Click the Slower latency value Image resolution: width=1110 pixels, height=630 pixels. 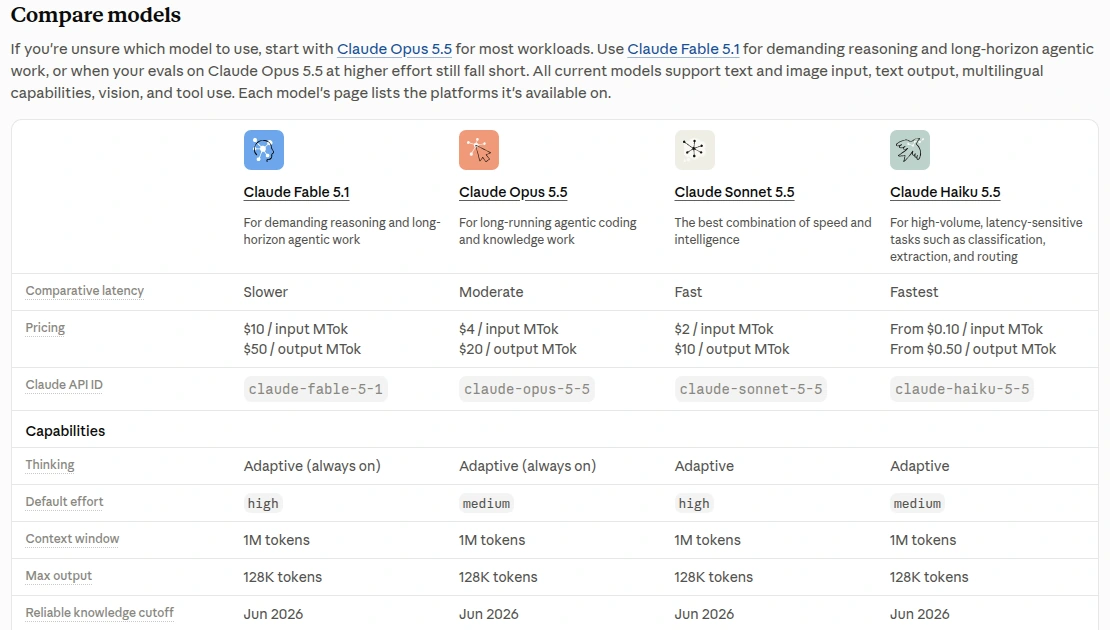pos(265,292)
